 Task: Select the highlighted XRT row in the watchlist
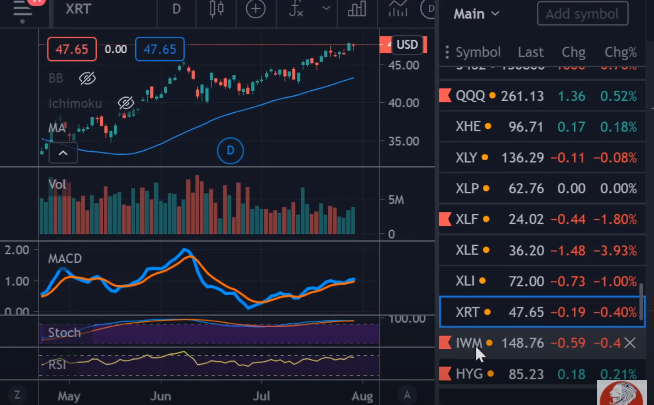point(542,312)
